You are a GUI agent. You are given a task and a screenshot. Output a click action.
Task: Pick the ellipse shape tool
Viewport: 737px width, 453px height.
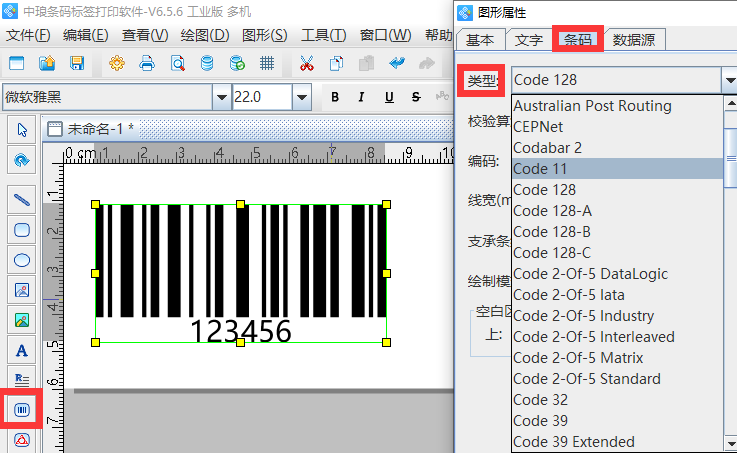tap(22, 260)
